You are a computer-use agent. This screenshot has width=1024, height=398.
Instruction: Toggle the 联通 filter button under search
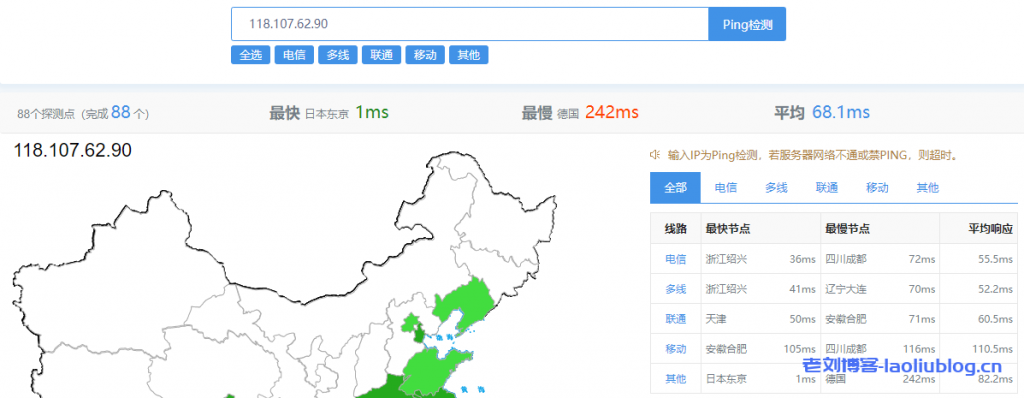[381, 55]
